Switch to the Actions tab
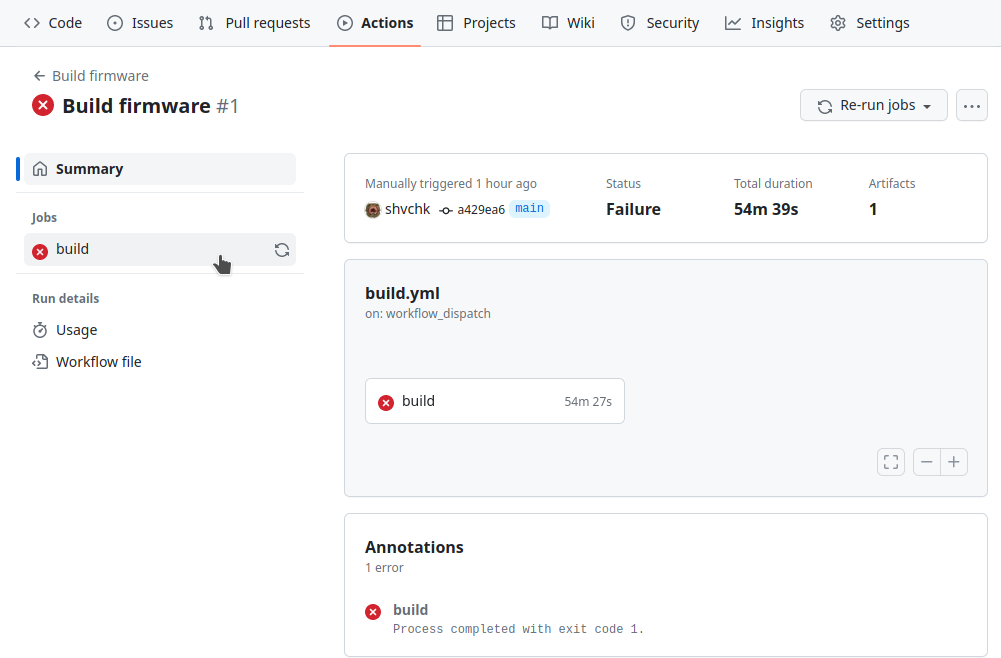The width and height of the screenshot is (1001, 658). 375,22
